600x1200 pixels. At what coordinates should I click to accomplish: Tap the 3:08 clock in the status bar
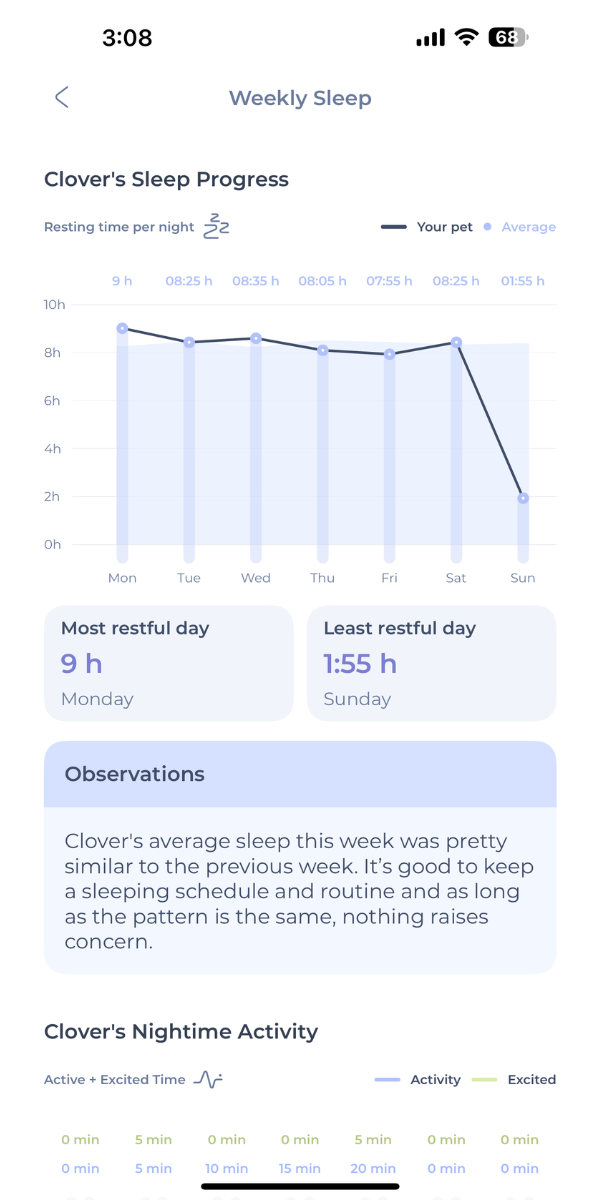(129, 37)
